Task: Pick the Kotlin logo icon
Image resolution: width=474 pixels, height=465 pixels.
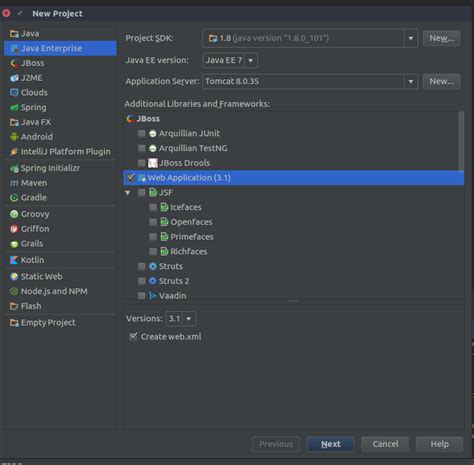Action: [14, 260]
